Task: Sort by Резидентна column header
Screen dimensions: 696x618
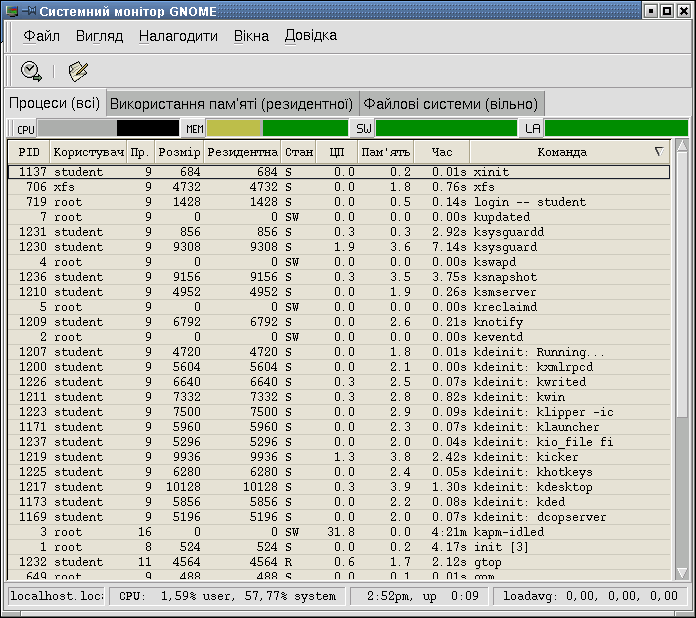Action: [242, 152]
